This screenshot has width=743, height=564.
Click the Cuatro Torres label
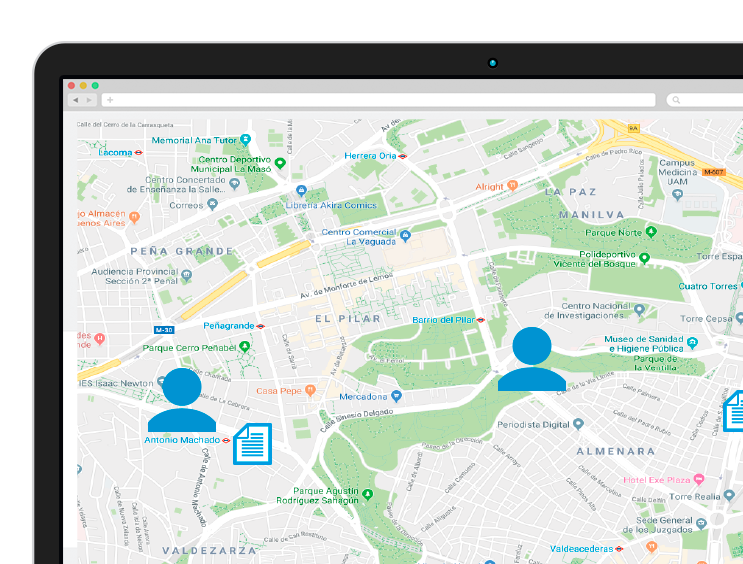[708, 286]
